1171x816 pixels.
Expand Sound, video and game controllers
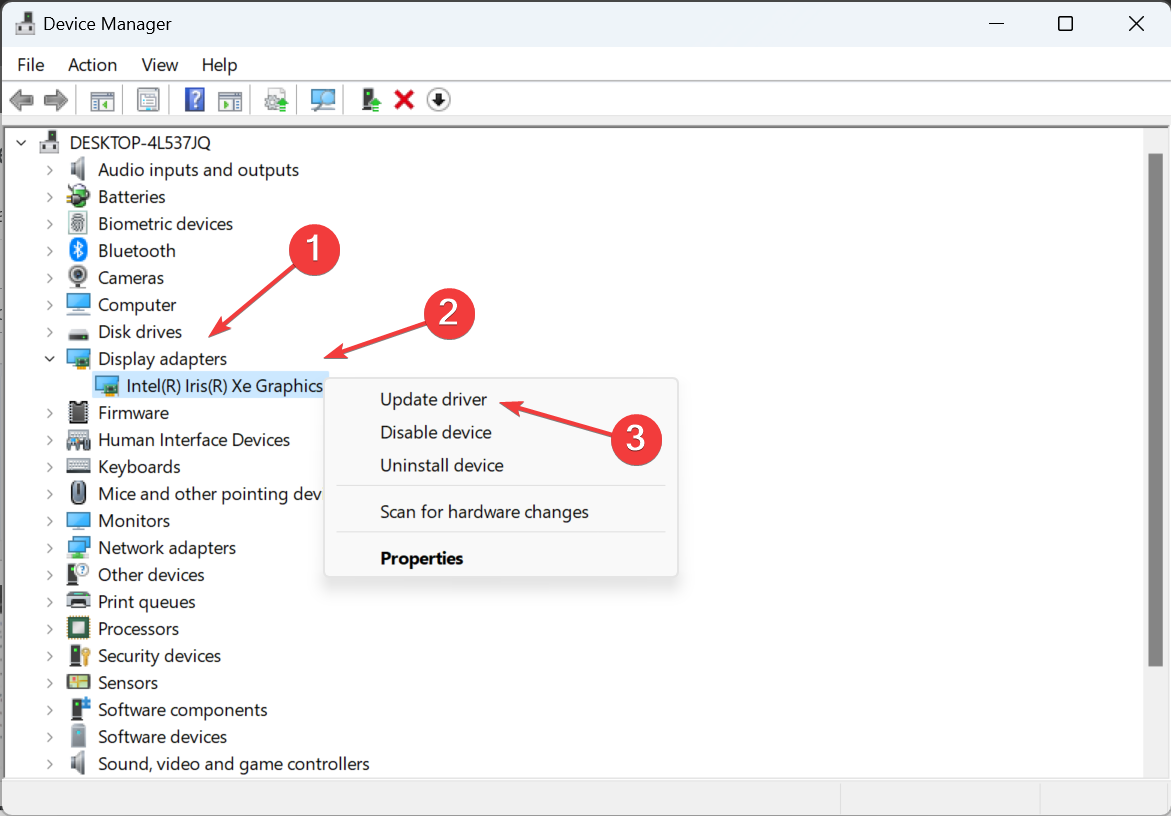pos(49,764)
